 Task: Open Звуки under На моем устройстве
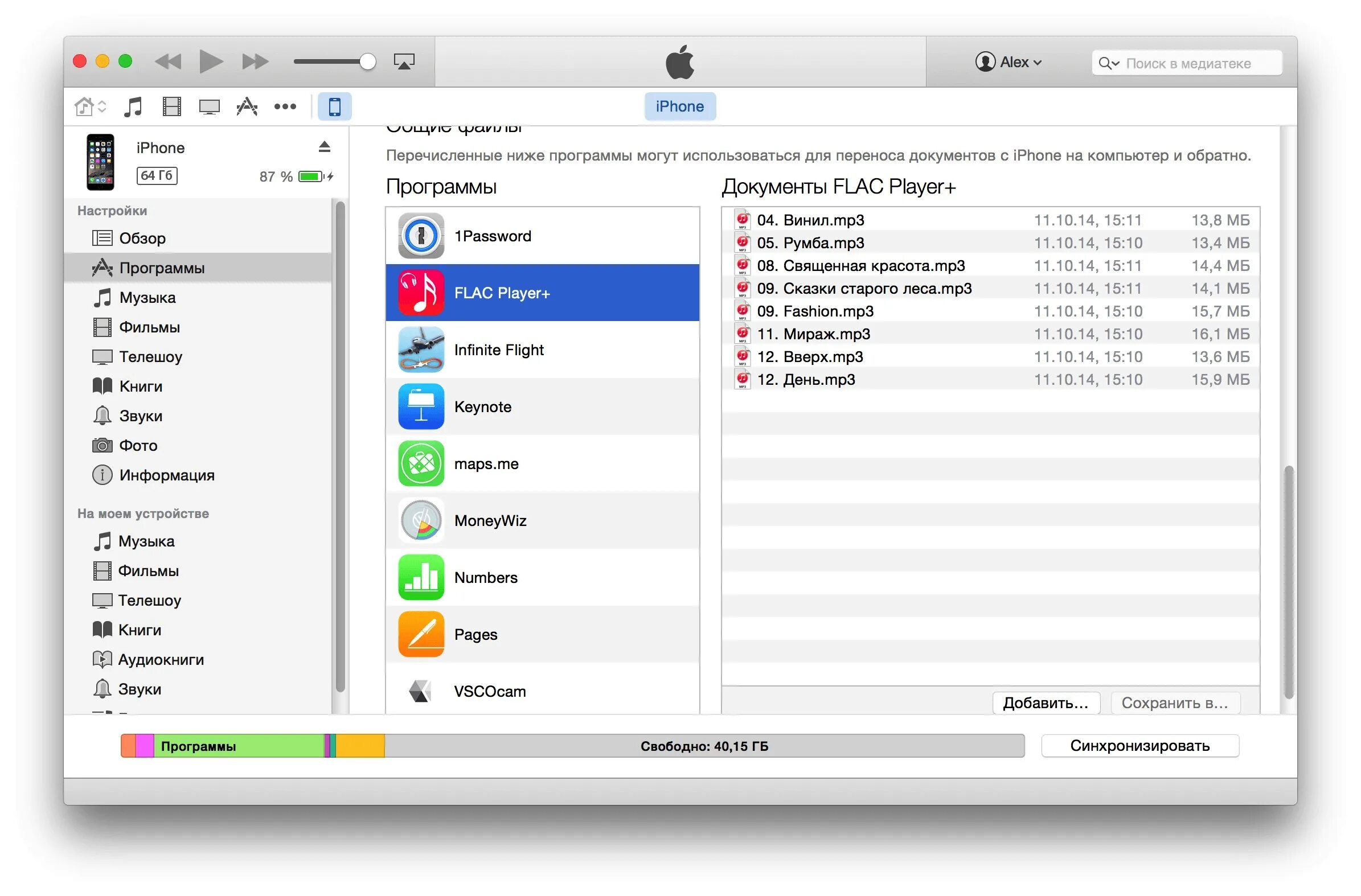(198, 689)
